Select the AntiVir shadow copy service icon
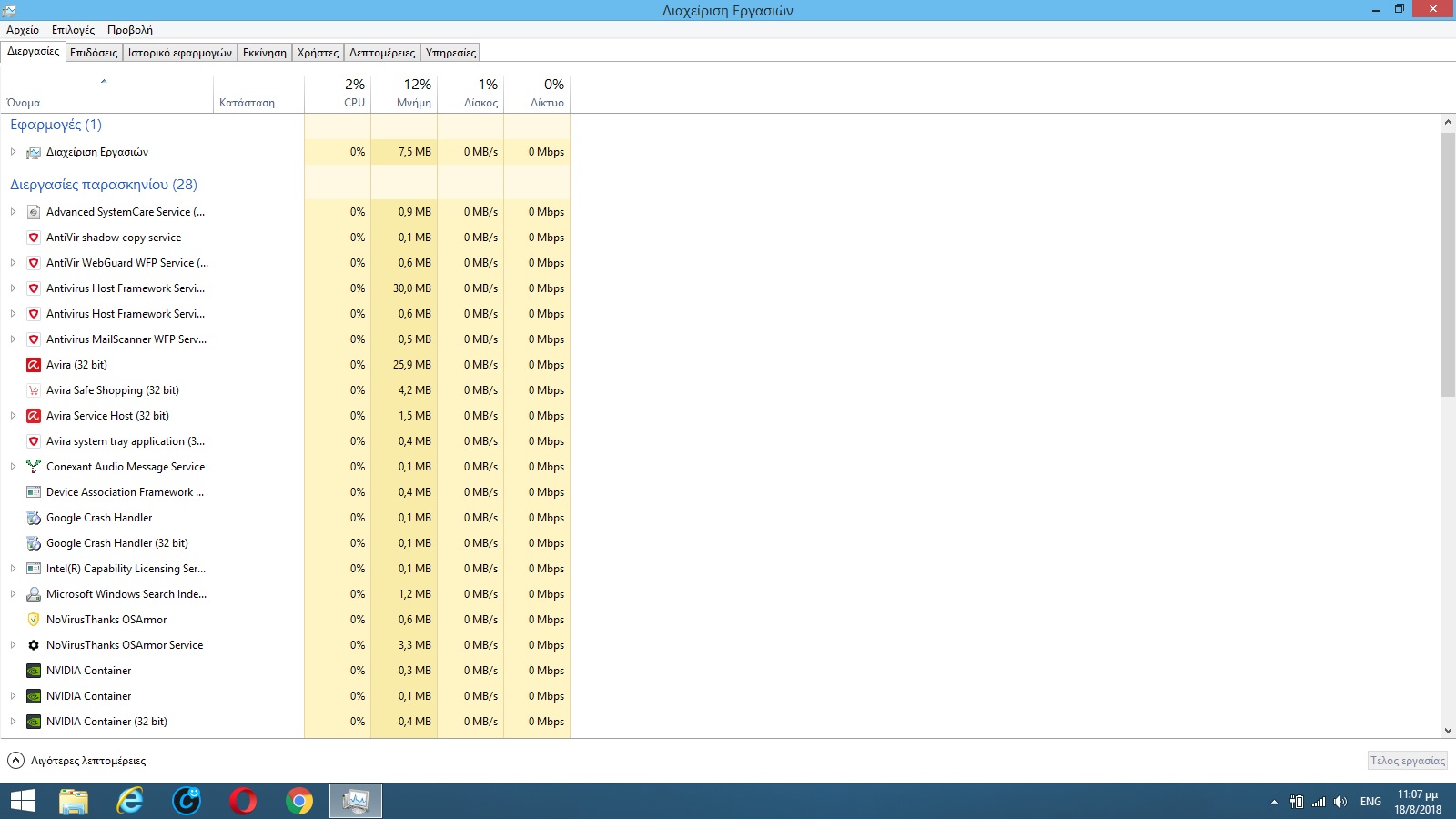The width and height of the screenshot is (1456, 819). point(34,238)
